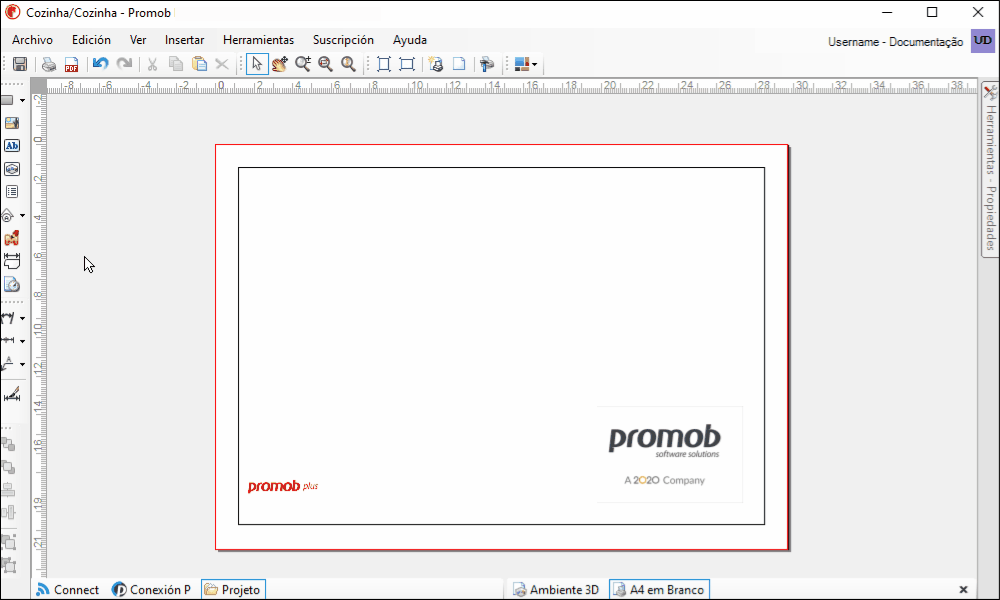Viewport: 1000px width, 600px height.
Task: Click the red puzzle-piece tool
Action: pyautogui.click(x=11, y=238)
